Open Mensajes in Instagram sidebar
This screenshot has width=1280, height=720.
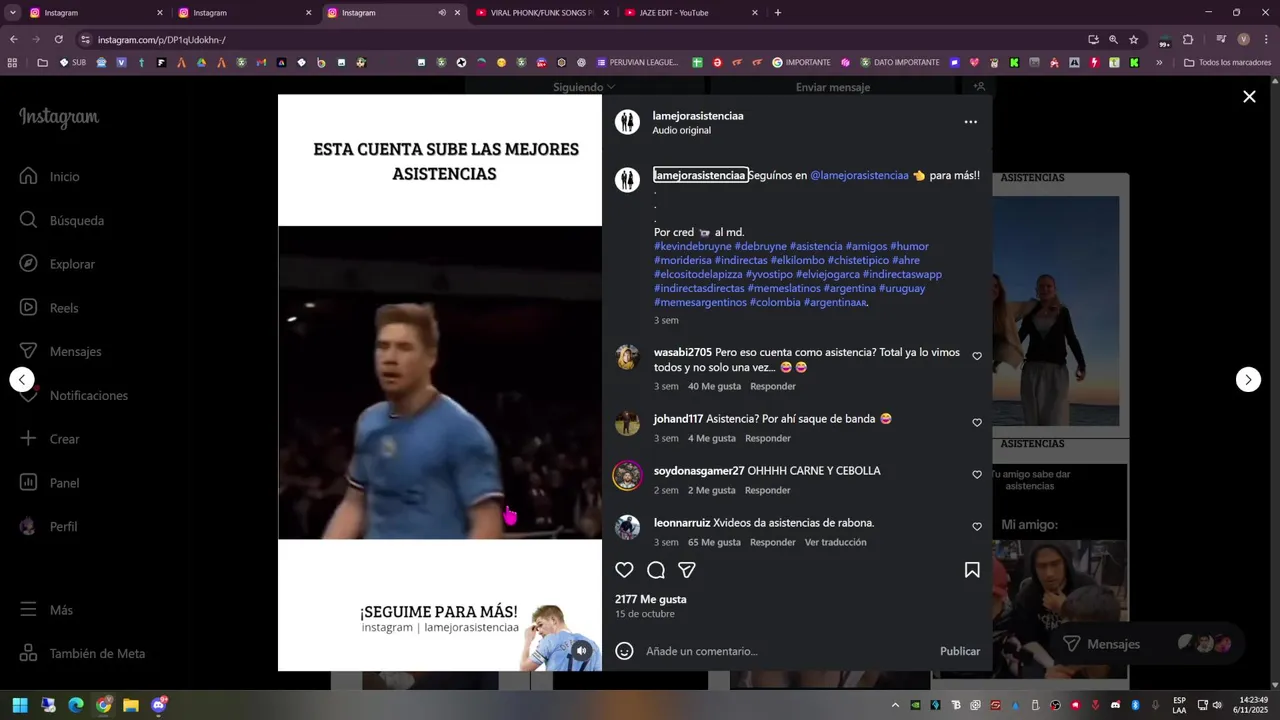click(x=61, y=352)
